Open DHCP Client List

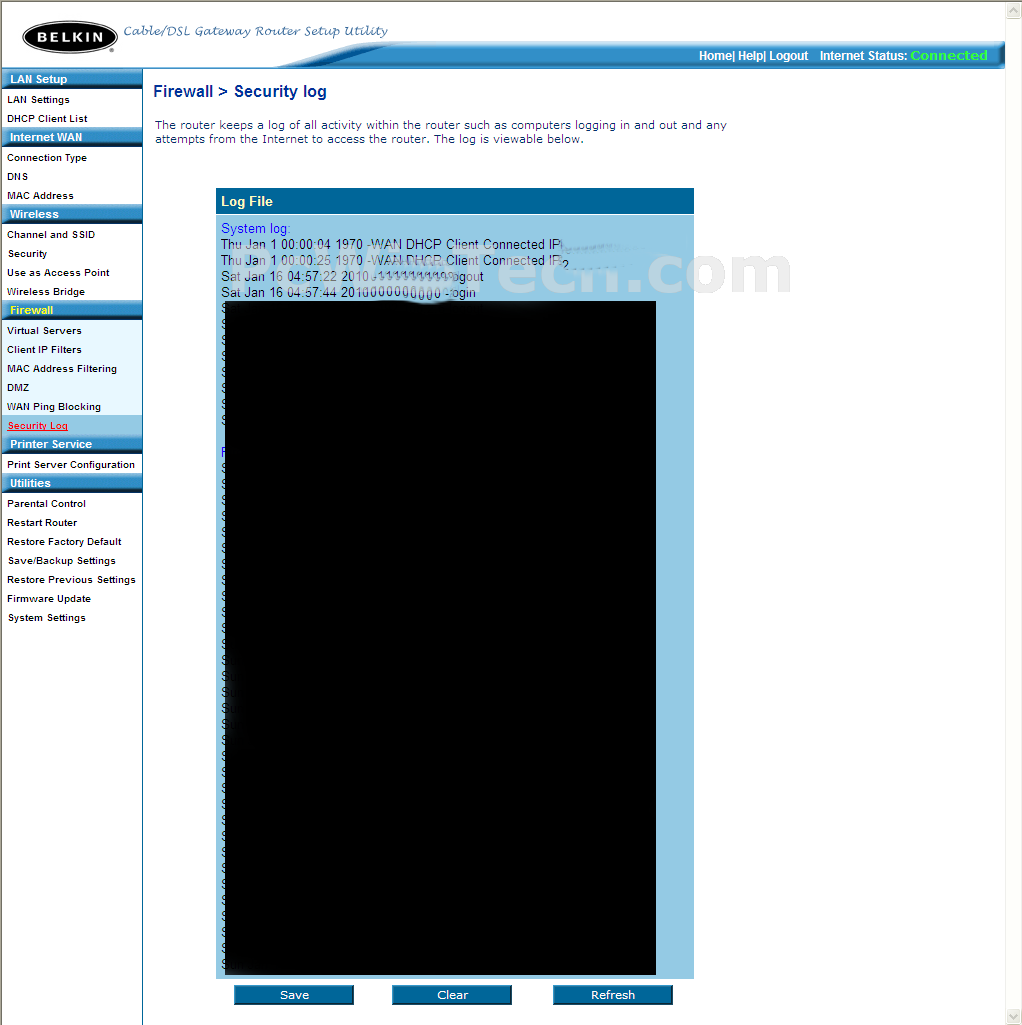pos(47,118)
